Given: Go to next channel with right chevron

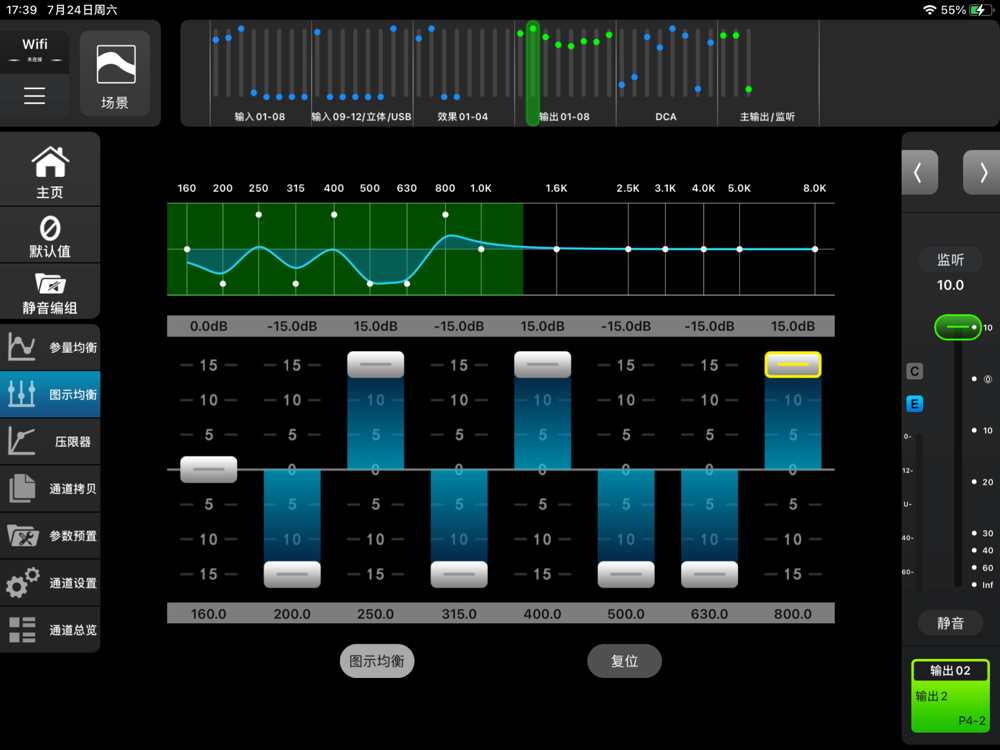Looking at the screenshot, I should 982,173.
